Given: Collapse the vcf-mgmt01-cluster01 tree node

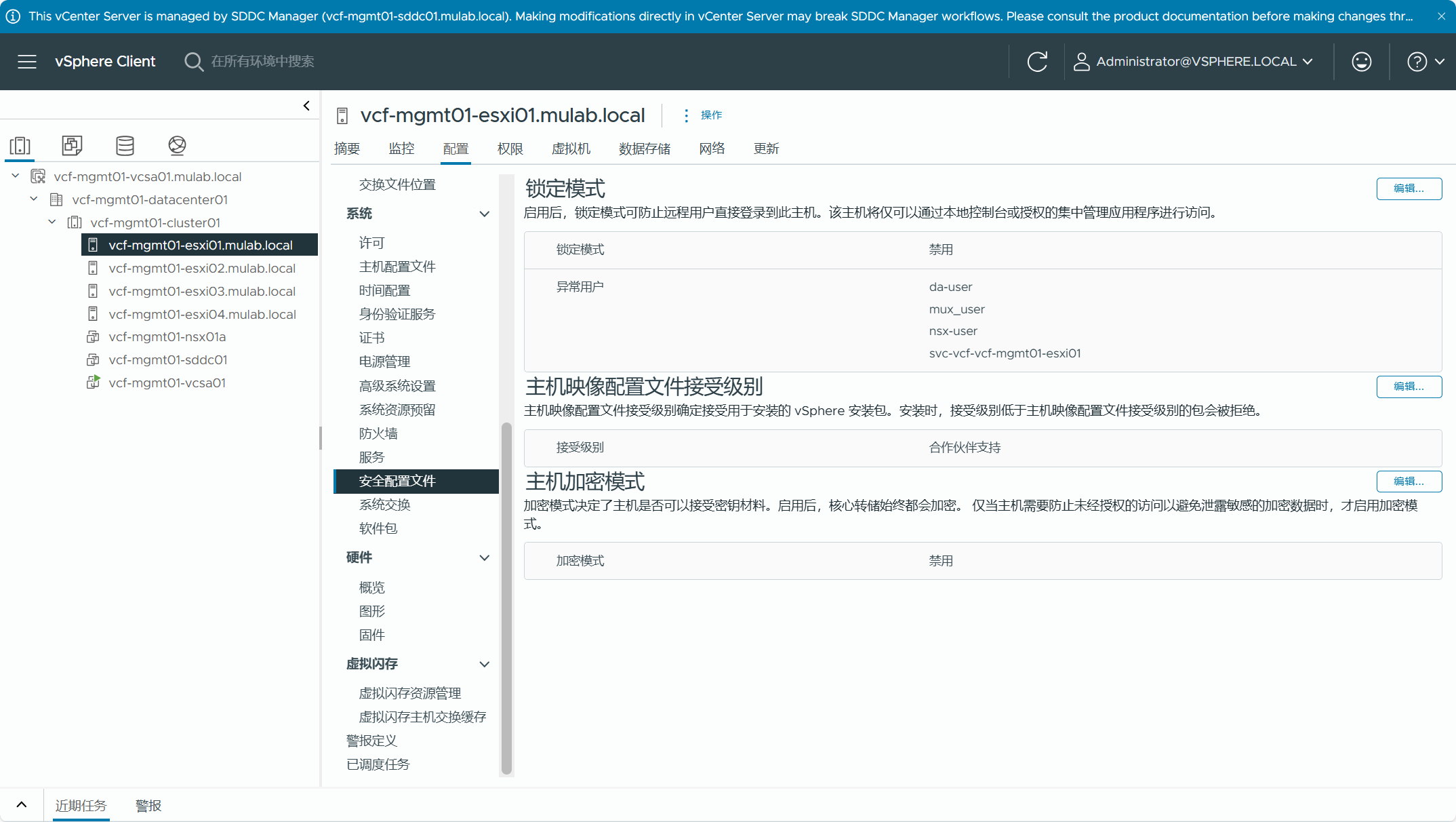Looking at the screenshot, I should tap(52, 222).
